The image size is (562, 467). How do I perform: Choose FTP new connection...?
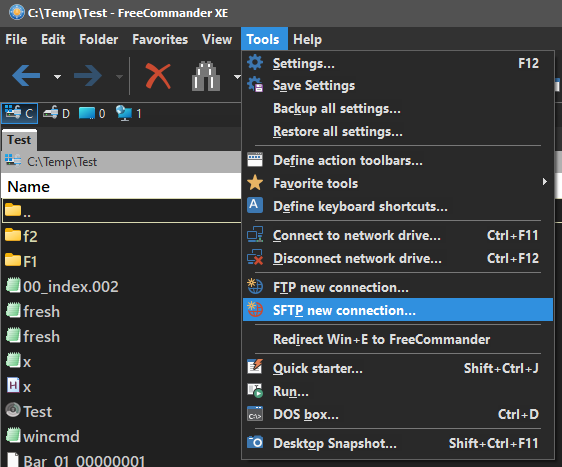[x=398, y=287]
